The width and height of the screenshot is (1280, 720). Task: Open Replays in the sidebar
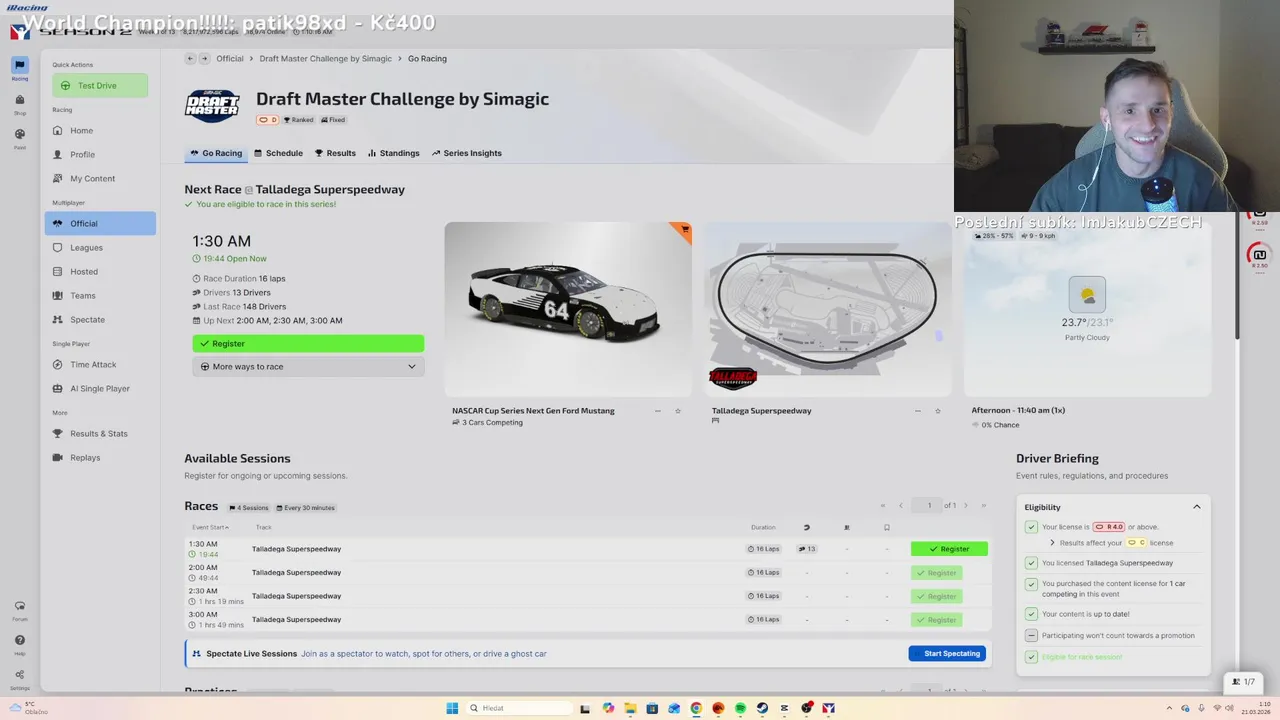click(x=100, y=457)
